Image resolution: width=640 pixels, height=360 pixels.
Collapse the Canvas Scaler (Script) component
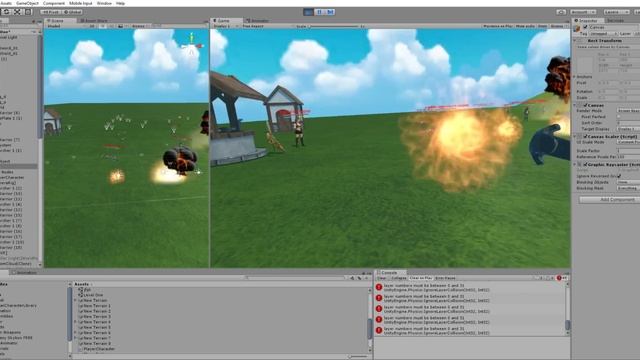pos(575,136)
